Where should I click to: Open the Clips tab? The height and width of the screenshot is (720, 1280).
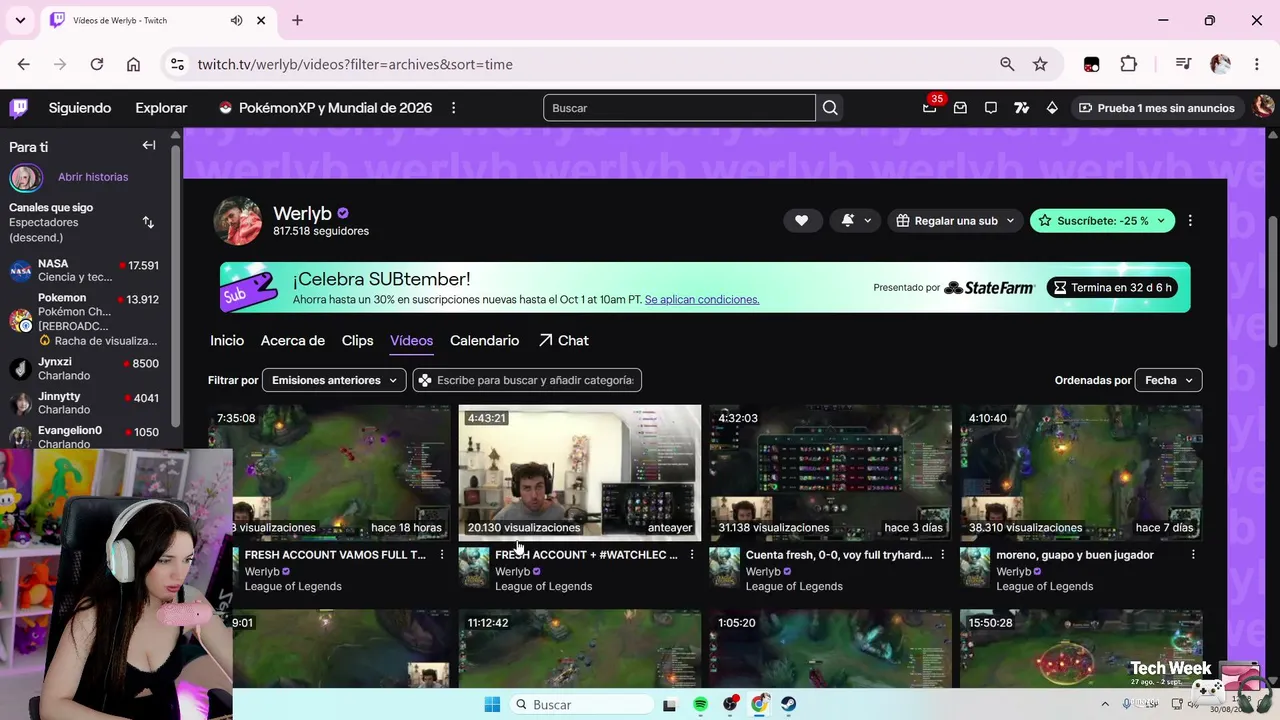pyautogui.click(x=357, y=340)
